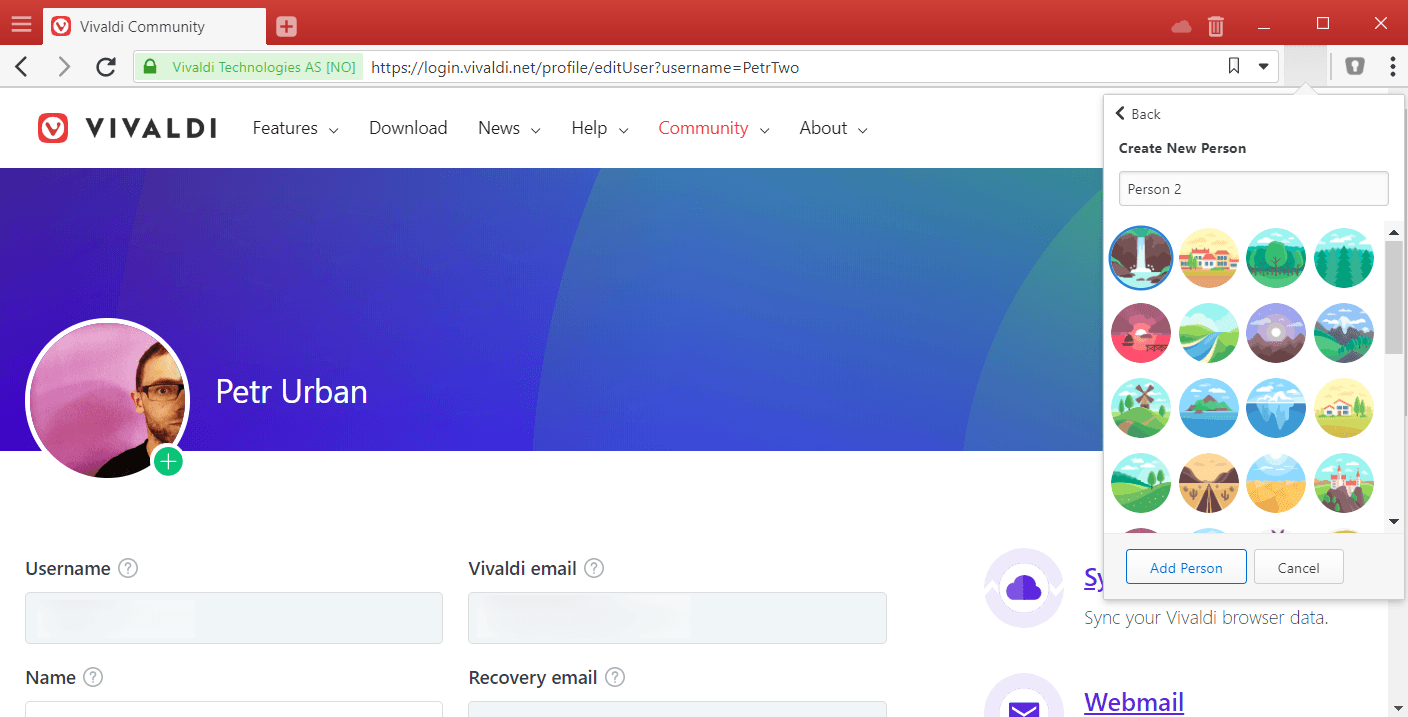Select the waterfall avatar
This screenshot has height=717, width=1408.
coord(1141,258)
